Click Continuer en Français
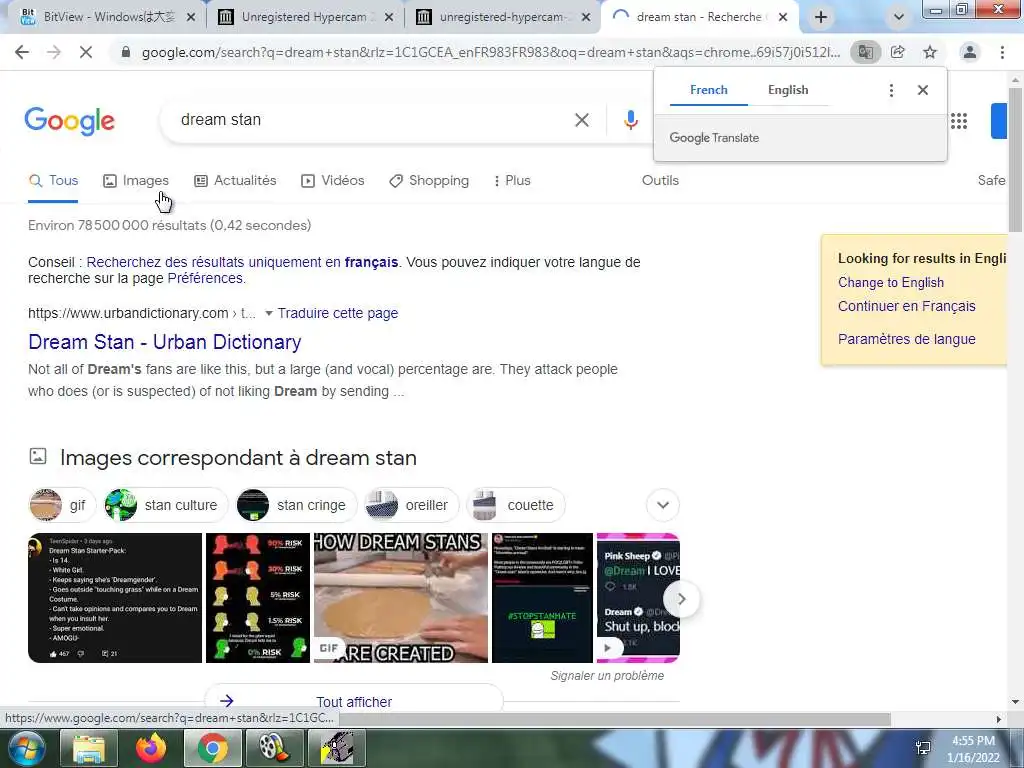This screenshot has width=1024, height=768. pyautogui.click(x=906, y=306)
